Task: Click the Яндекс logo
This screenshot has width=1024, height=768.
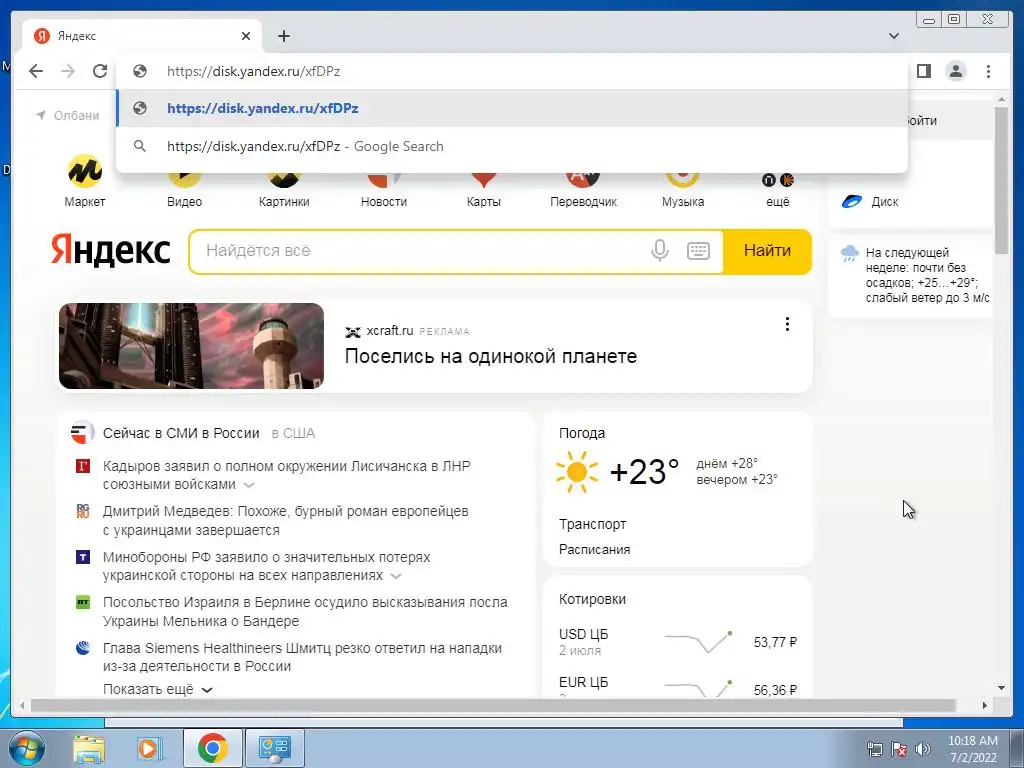Action: tap(111, 251)
